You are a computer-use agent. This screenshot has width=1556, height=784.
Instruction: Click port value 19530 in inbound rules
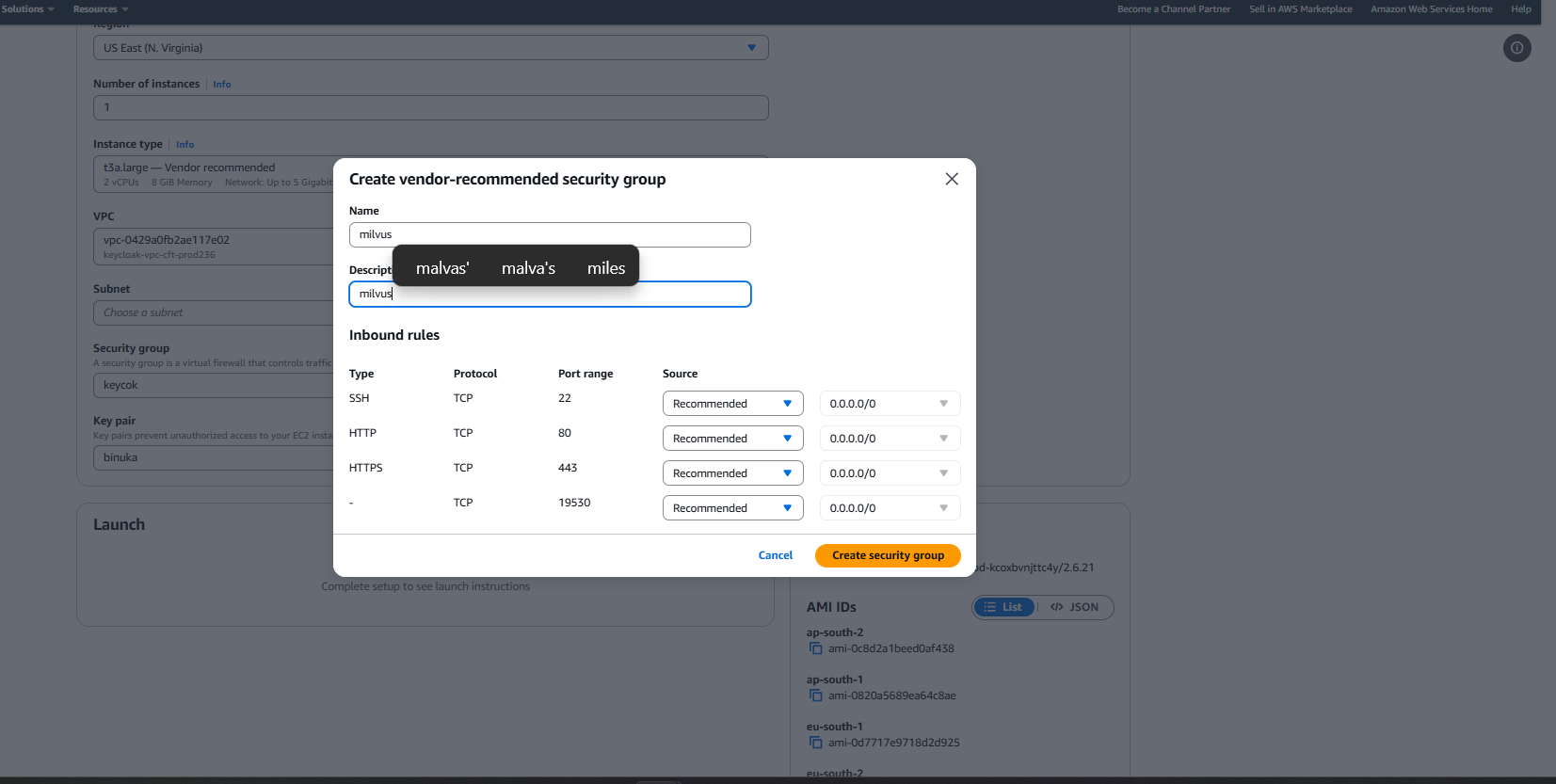coord(574,503)
